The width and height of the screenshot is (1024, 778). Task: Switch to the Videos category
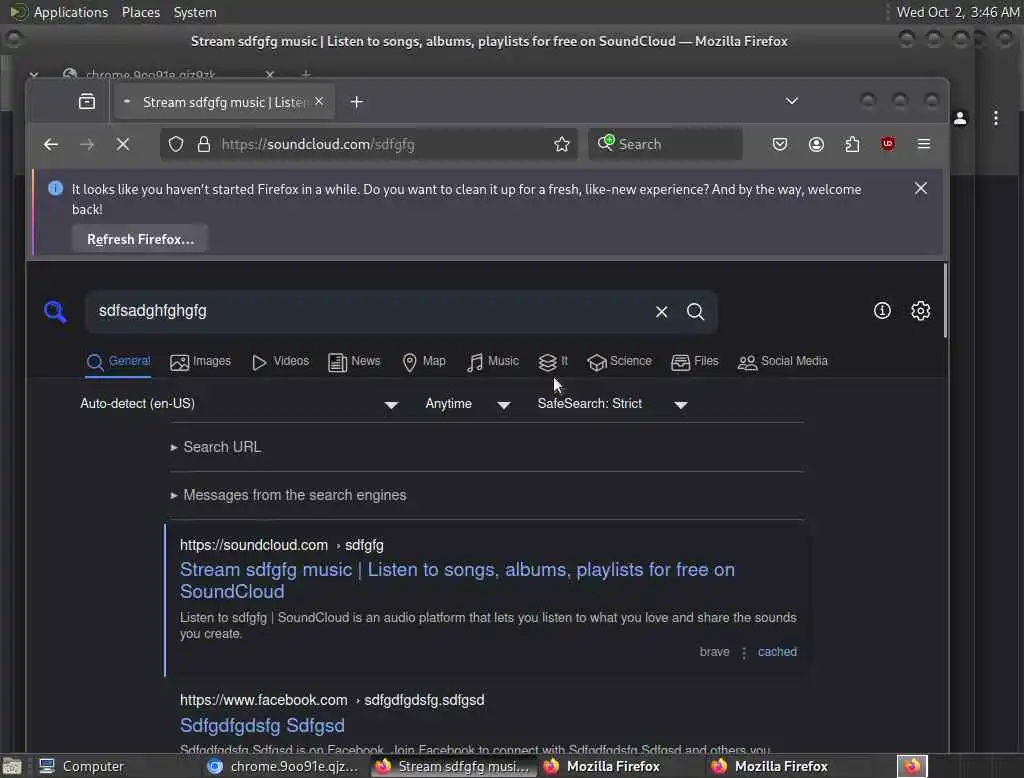(280, 361)
